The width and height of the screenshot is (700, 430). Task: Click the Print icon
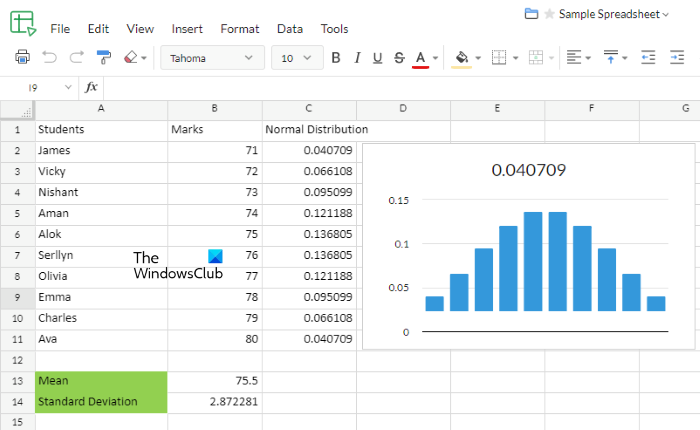pyautogui.click(x=22, y=57)
